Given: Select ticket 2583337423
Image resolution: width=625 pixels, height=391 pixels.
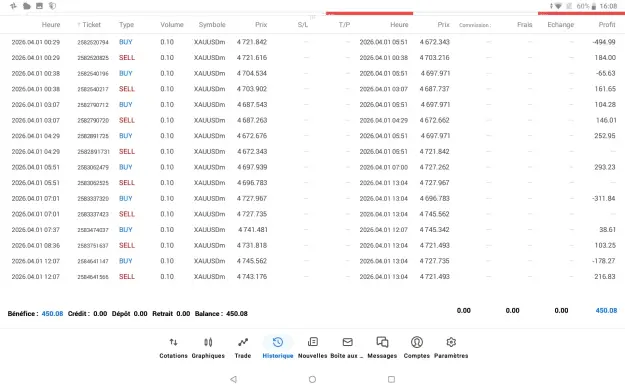Looking at the screenshot, I should 93,214.
